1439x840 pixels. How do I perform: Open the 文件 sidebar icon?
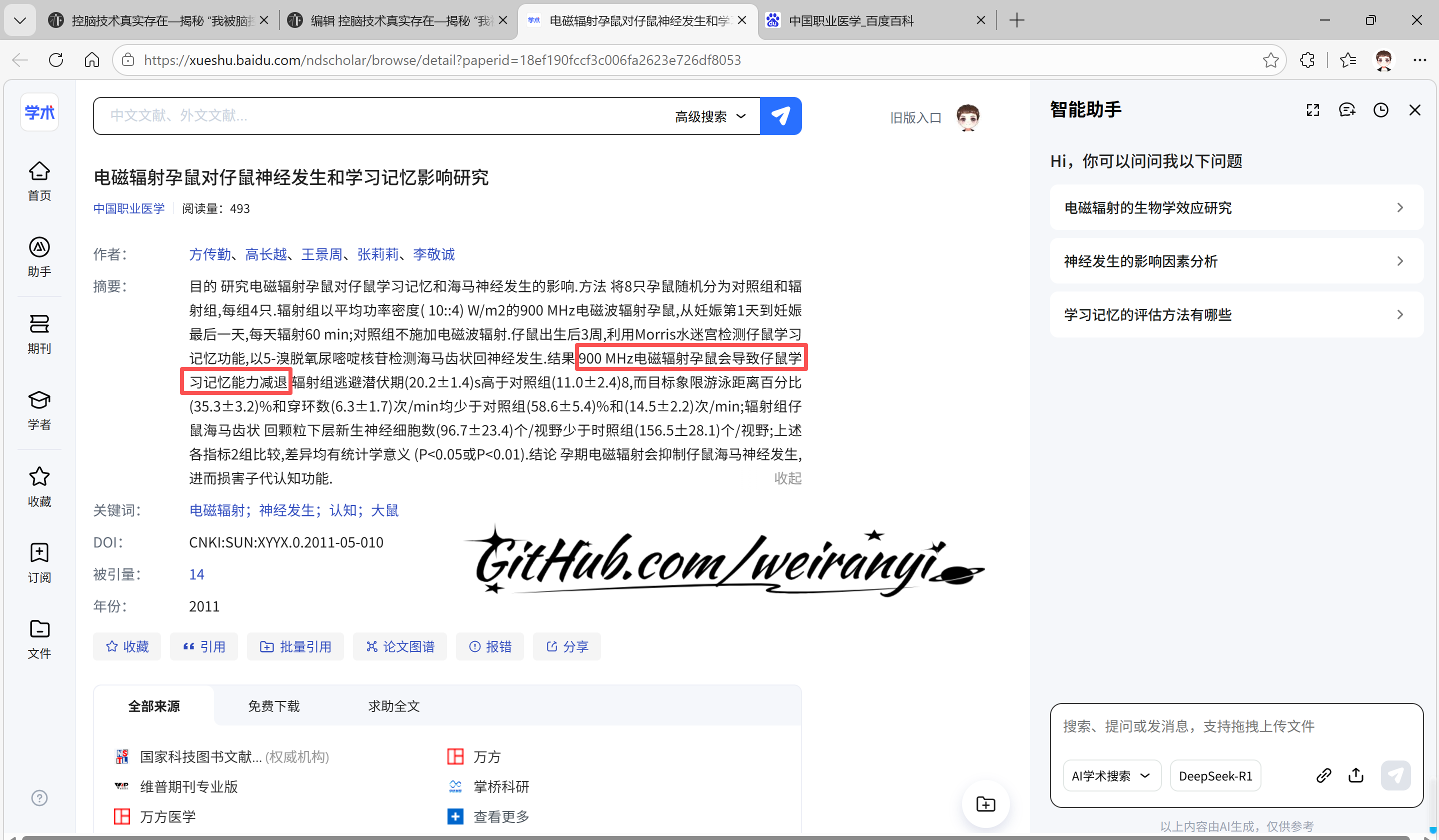click(x=39, y=638)
